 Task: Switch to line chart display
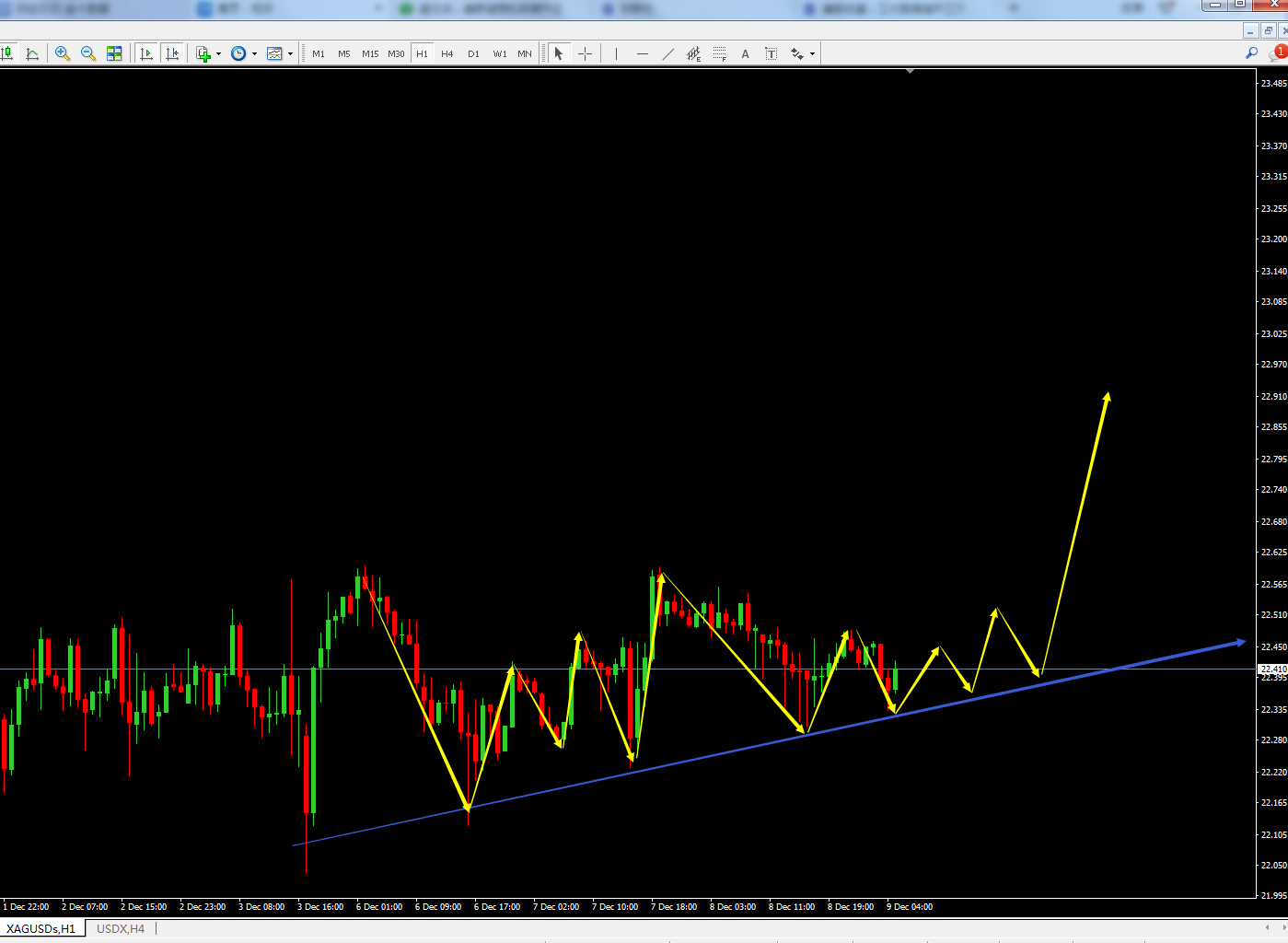(32, 53)
